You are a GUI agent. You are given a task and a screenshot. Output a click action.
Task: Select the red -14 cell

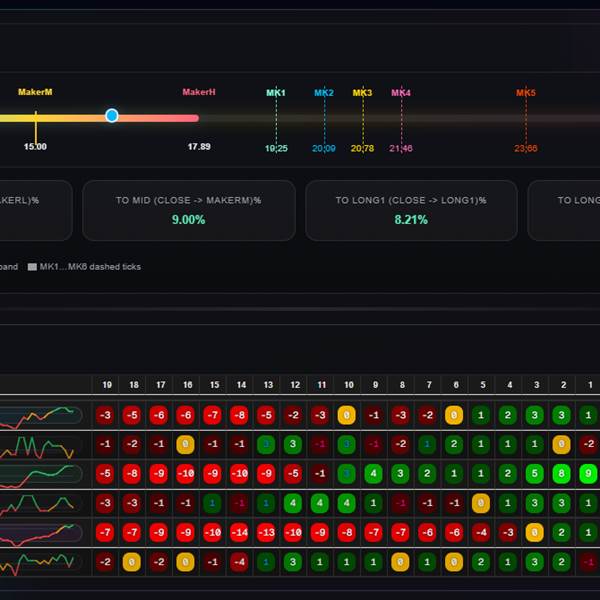pyautogui.click(x=240, y=532)
